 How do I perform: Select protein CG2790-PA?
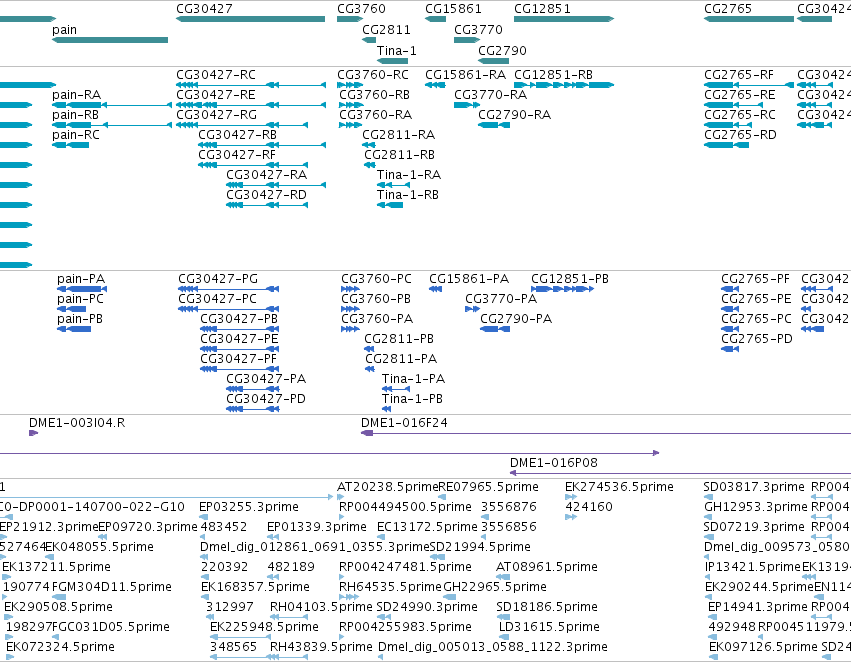click(495, 329)
